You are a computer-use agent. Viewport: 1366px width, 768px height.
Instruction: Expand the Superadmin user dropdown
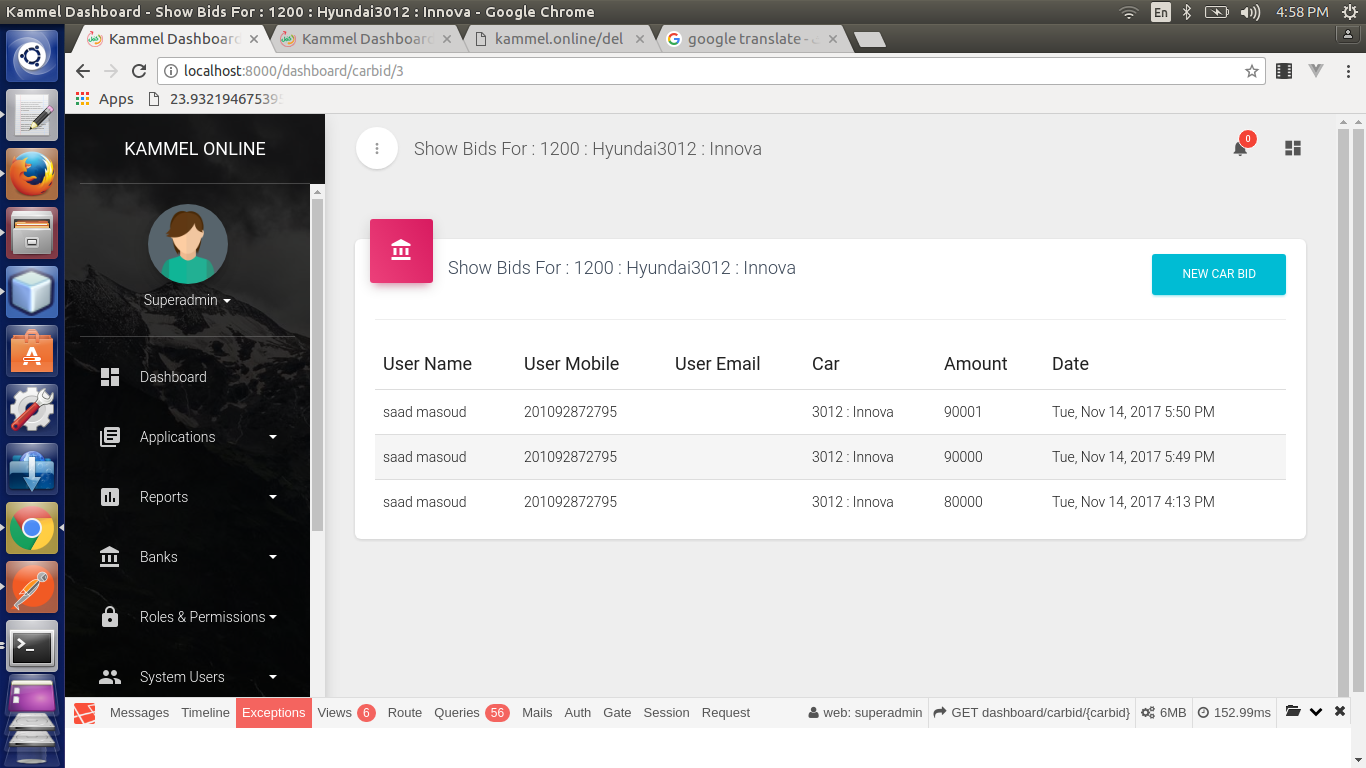click(x=188, y=300)
